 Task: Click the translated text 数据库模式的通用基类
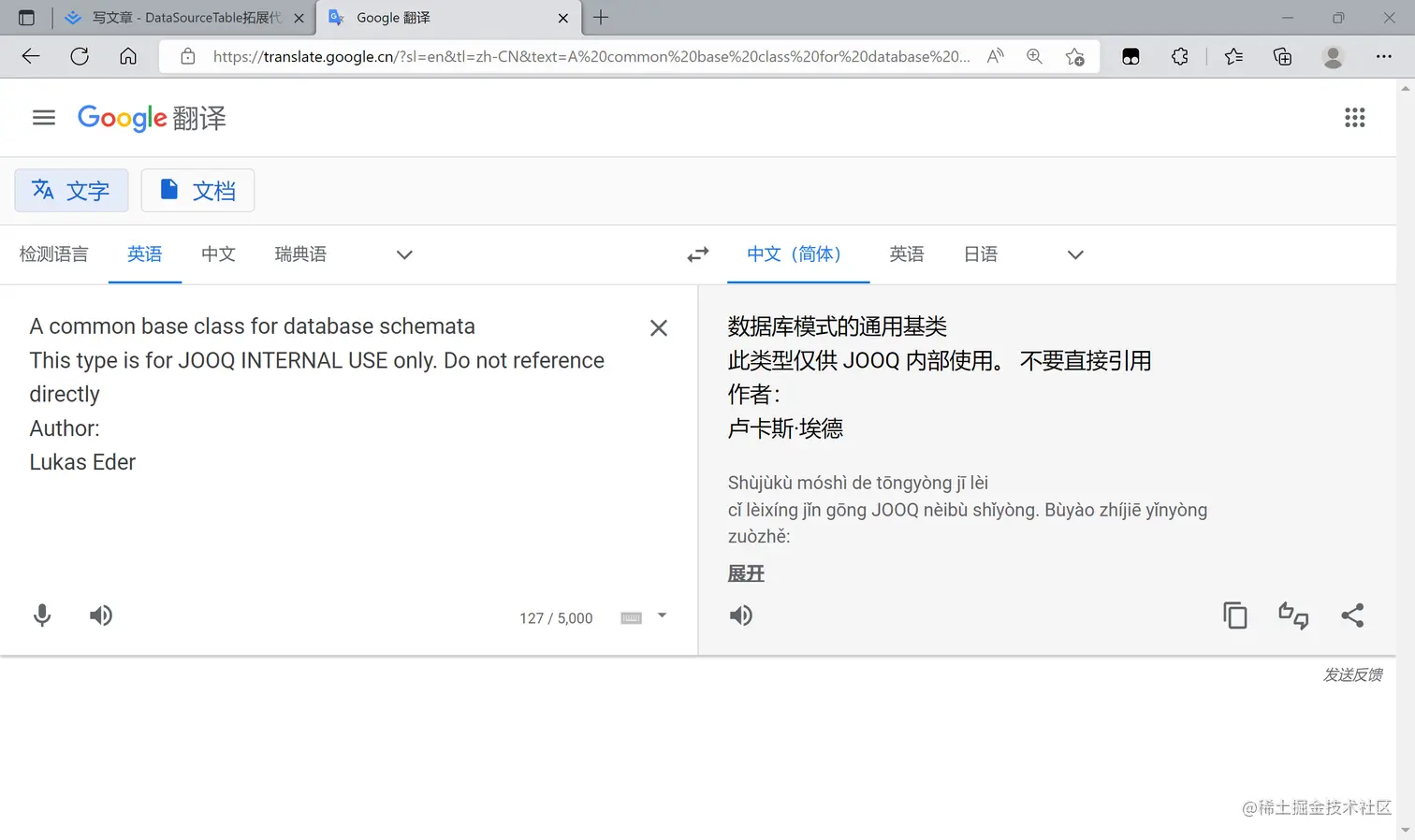[838, 326]
